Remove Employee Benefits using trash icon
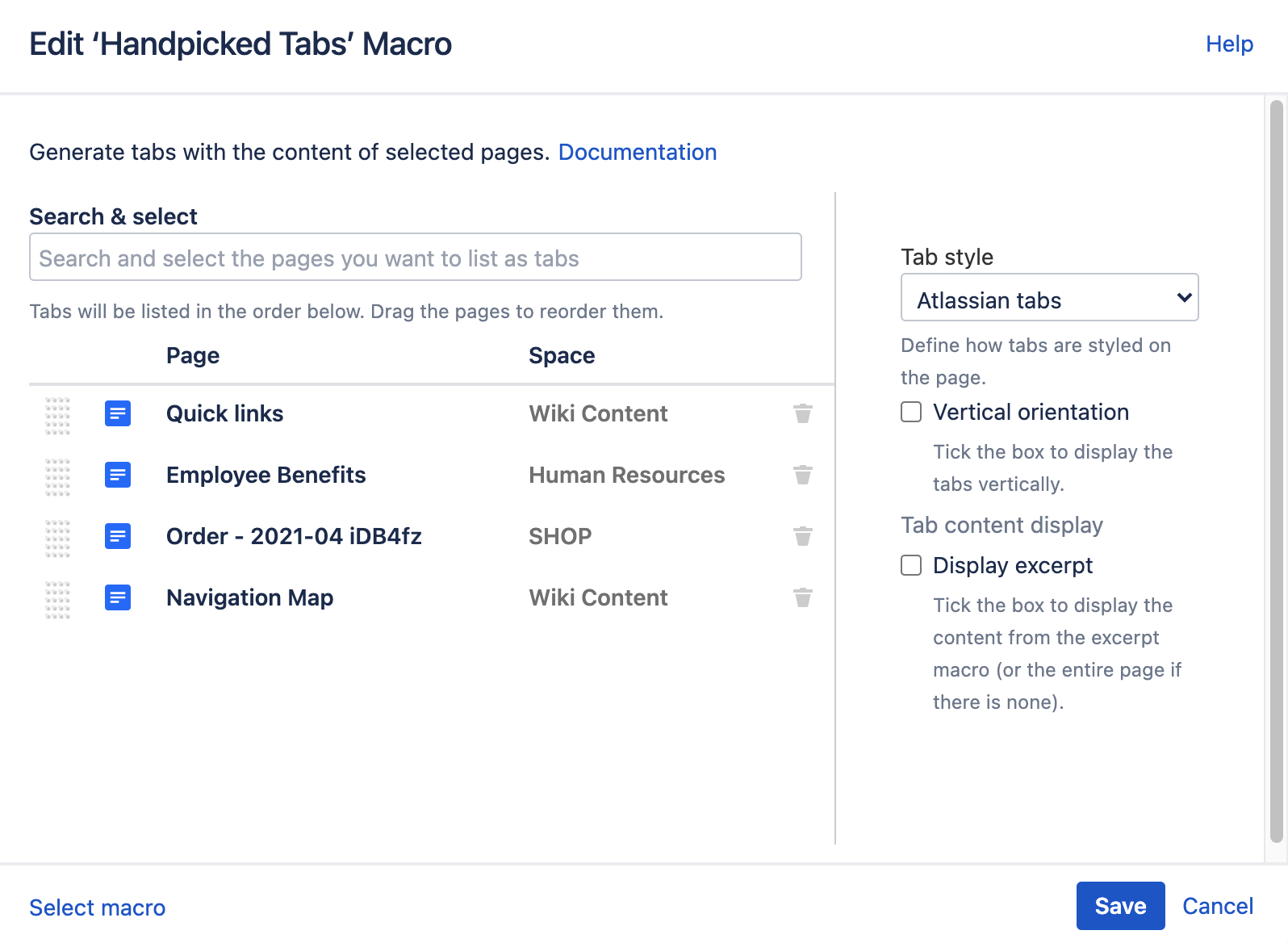This screenshot has width=1288, height=943. point(802,475)
